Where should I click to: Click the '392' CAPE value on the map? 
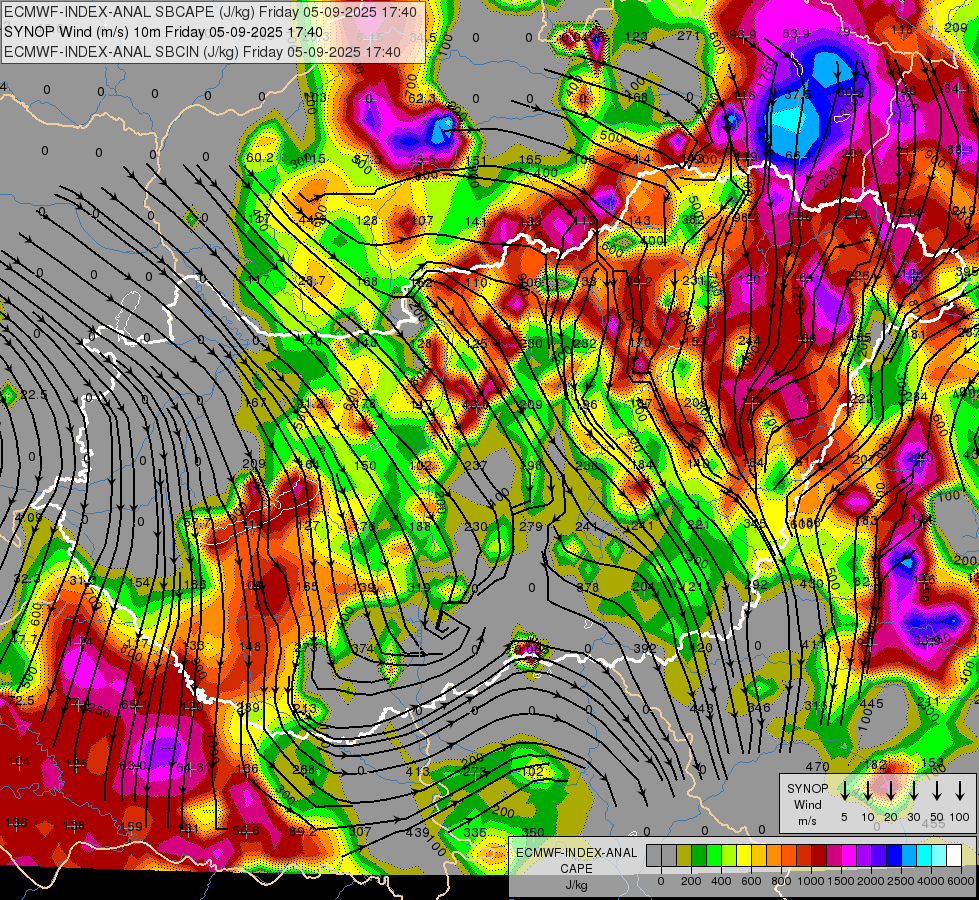(645, 648)
